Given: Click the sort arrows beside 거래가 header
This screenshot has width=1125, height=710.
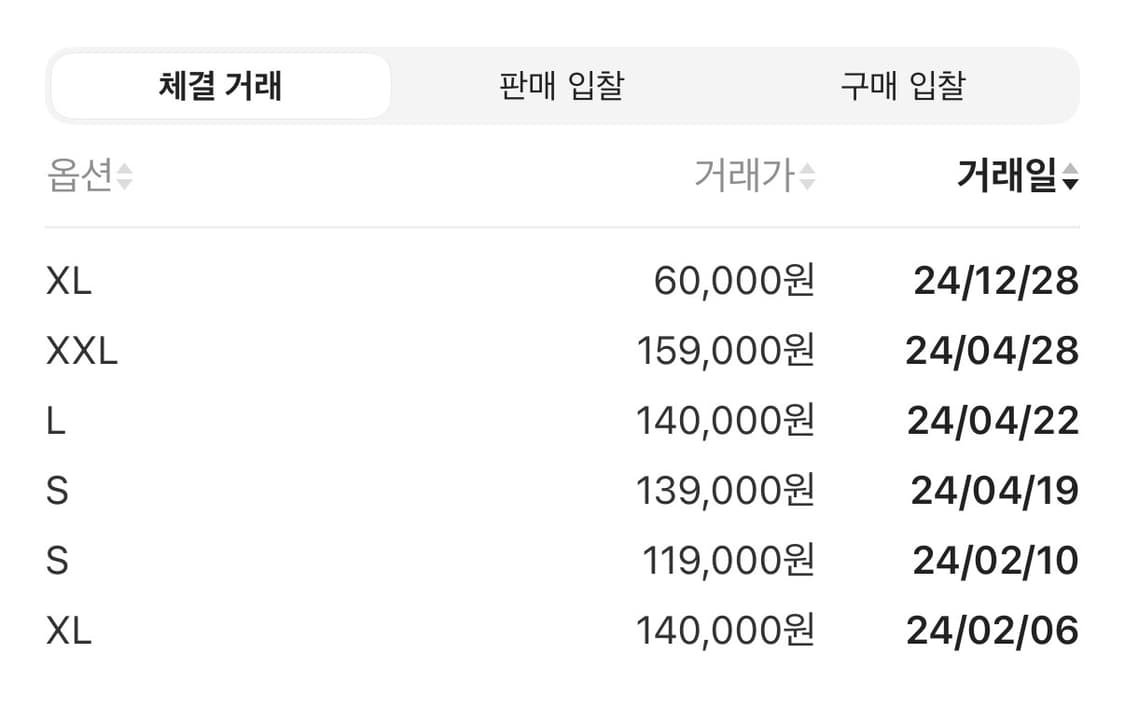Looking at the screenshot, I should pos(805,175).
